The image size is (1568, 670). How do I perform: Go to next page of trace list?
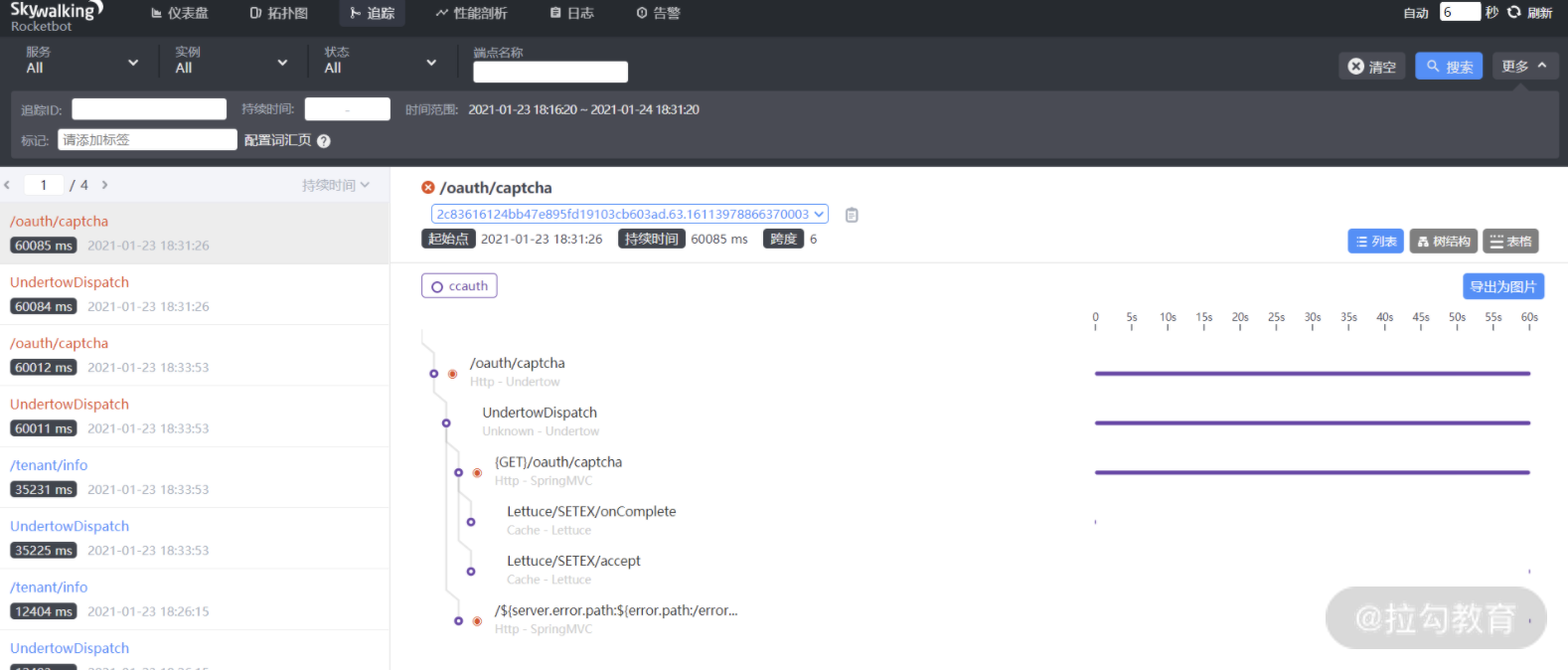pos(104,185)
